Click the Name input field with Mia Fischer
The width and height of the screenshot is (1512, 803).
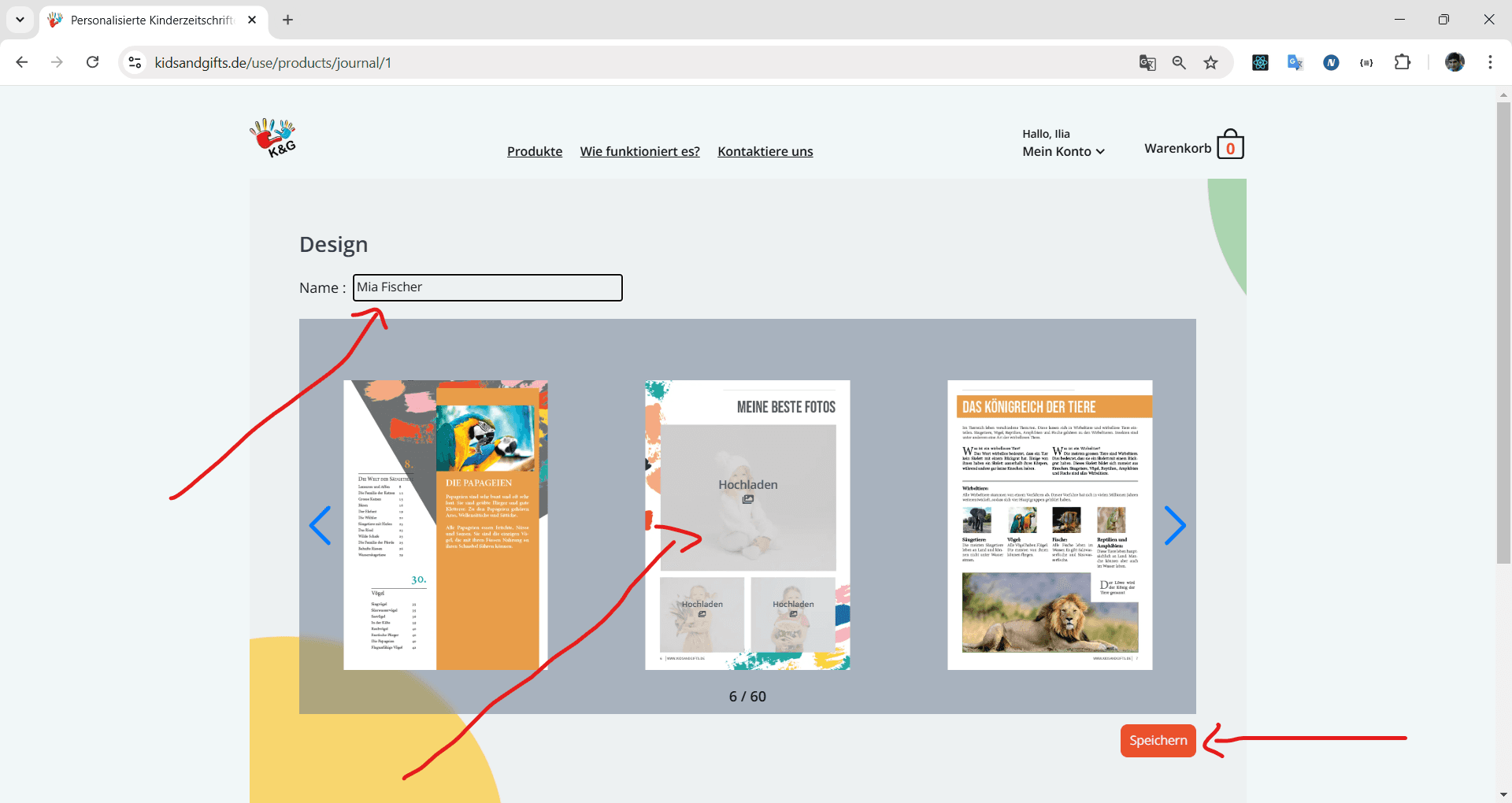click(487, 287)
